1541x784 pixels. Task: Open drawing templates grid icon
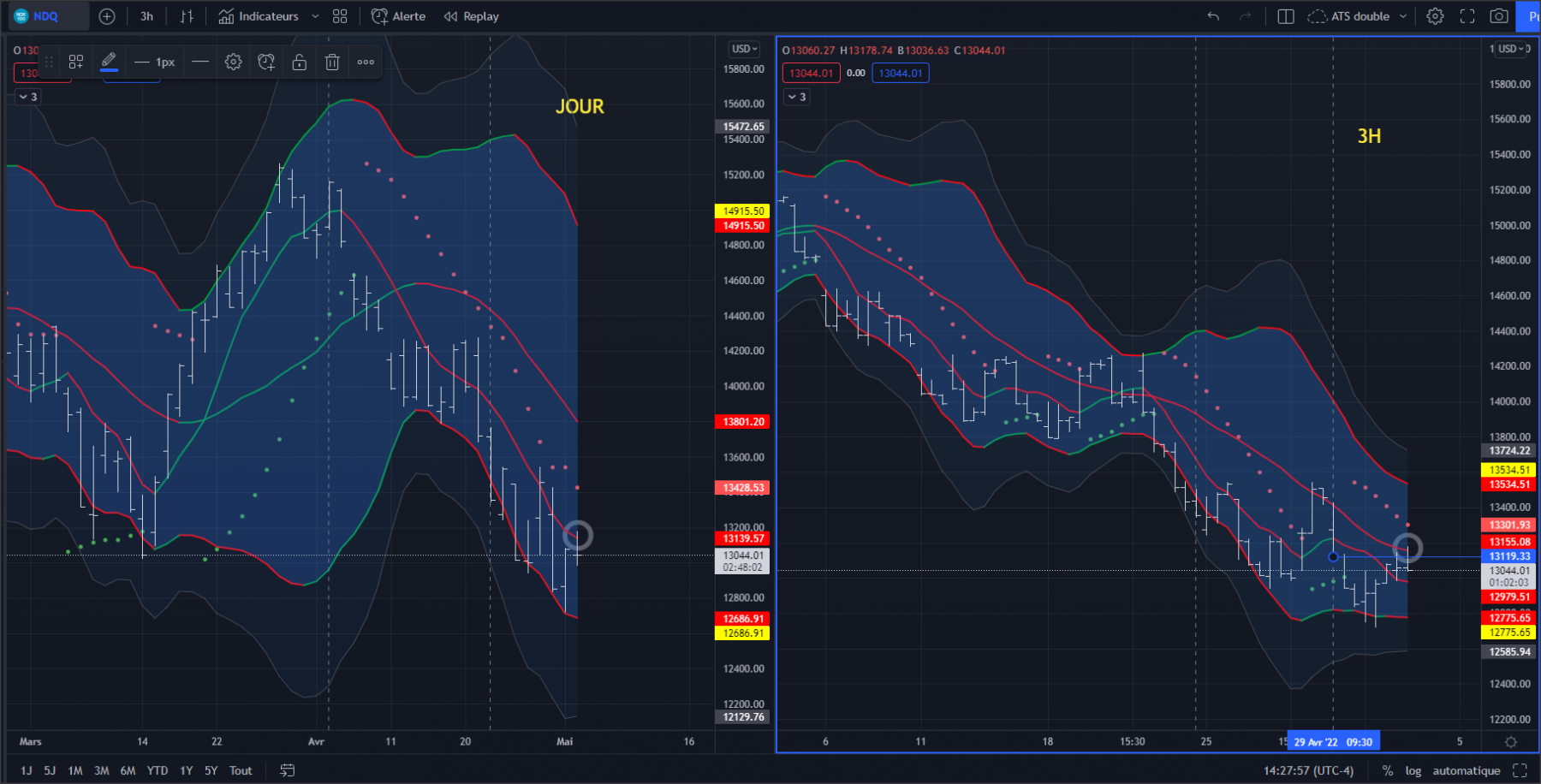(x=76, y=62)
